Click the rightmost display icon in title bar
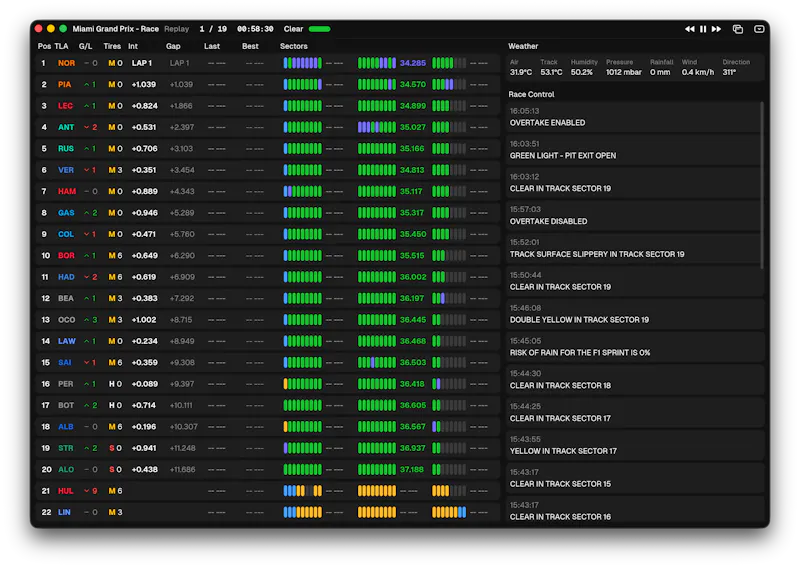The width and height of the screenshot is (800, 568). coord(759,29)
